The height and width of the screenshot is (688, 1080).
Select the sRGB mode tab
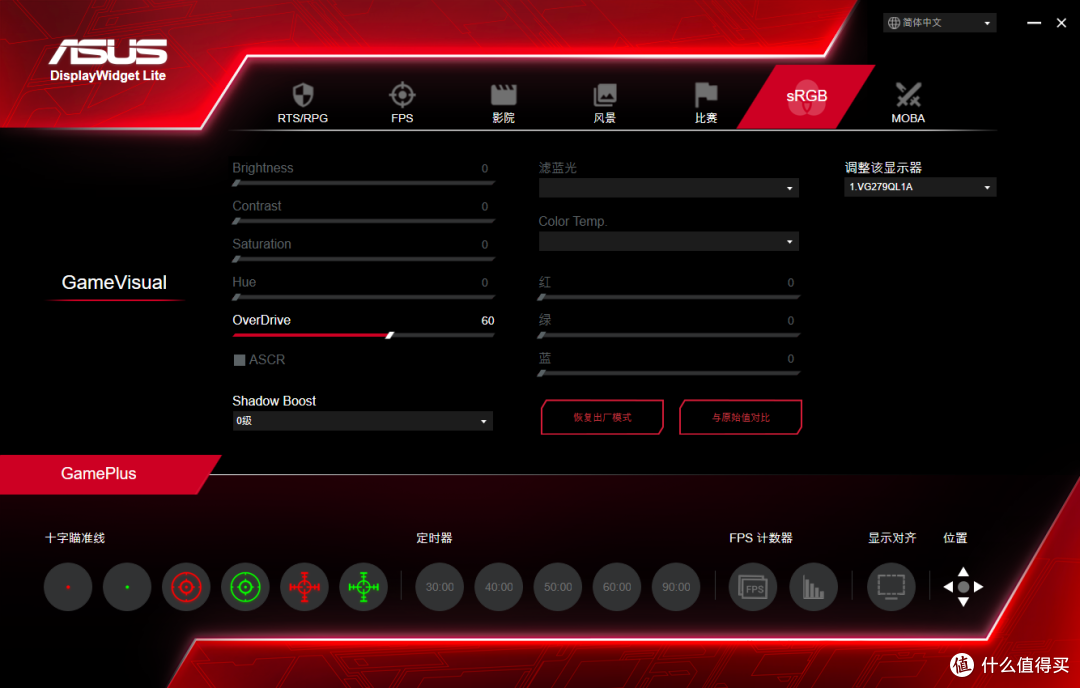coord(806,96)
